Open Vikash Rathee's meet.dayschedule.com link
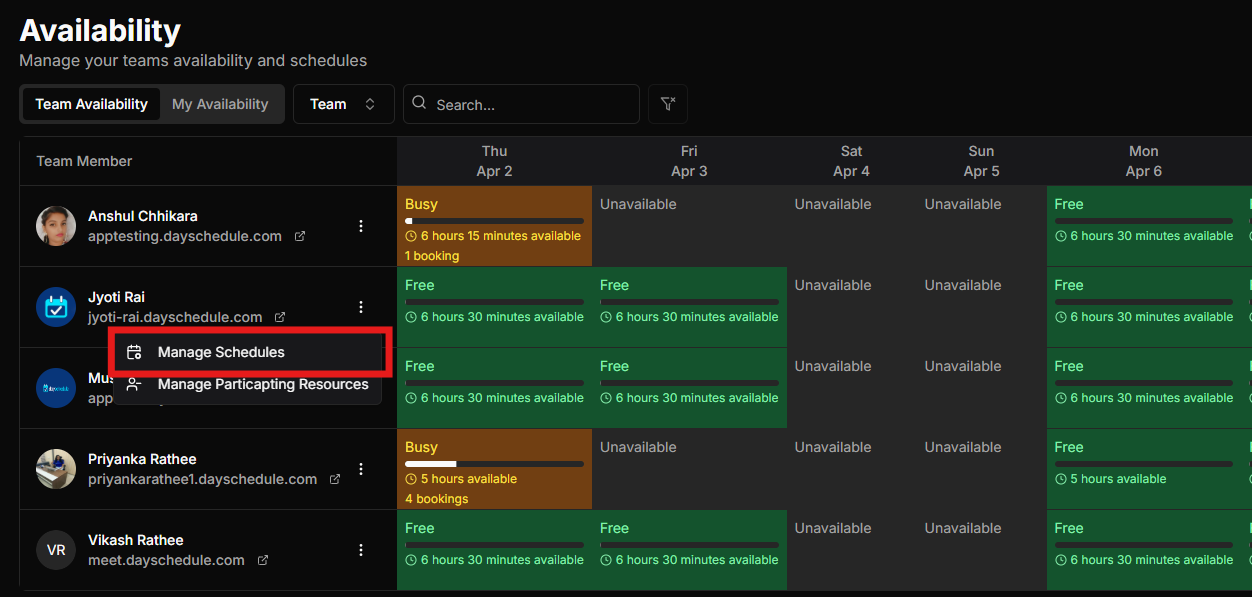The image size is (1252, 597). [x=166, y=561]
